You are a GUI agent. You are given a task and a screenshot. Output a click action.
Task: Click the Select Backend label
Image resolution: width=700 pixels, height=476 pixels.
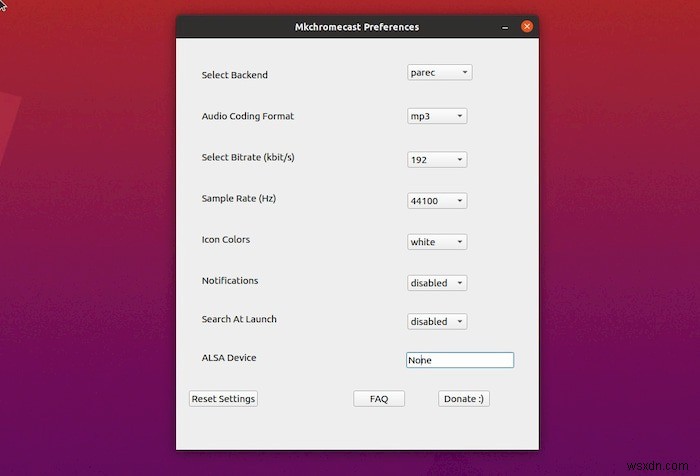(235, 75)
